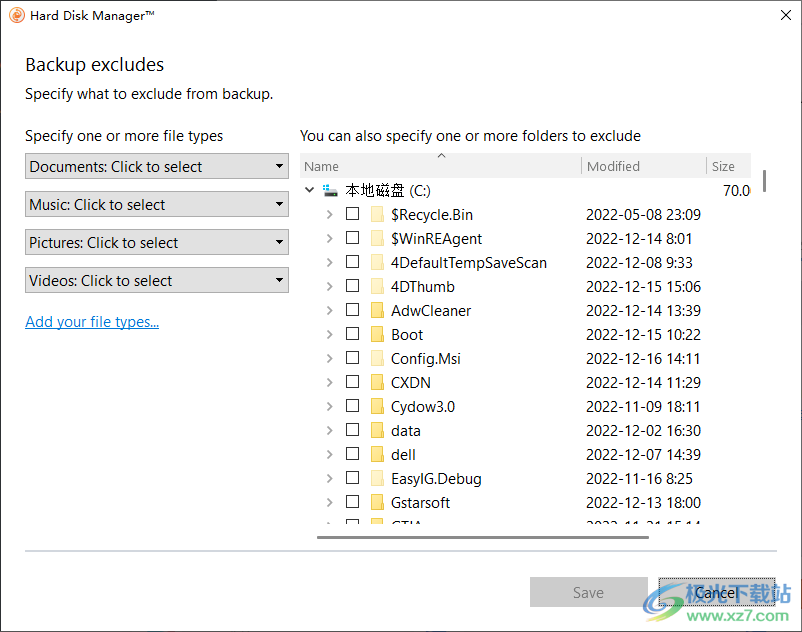
Task: Click the 4DThumb folder icon
Action: coord(377,286)
